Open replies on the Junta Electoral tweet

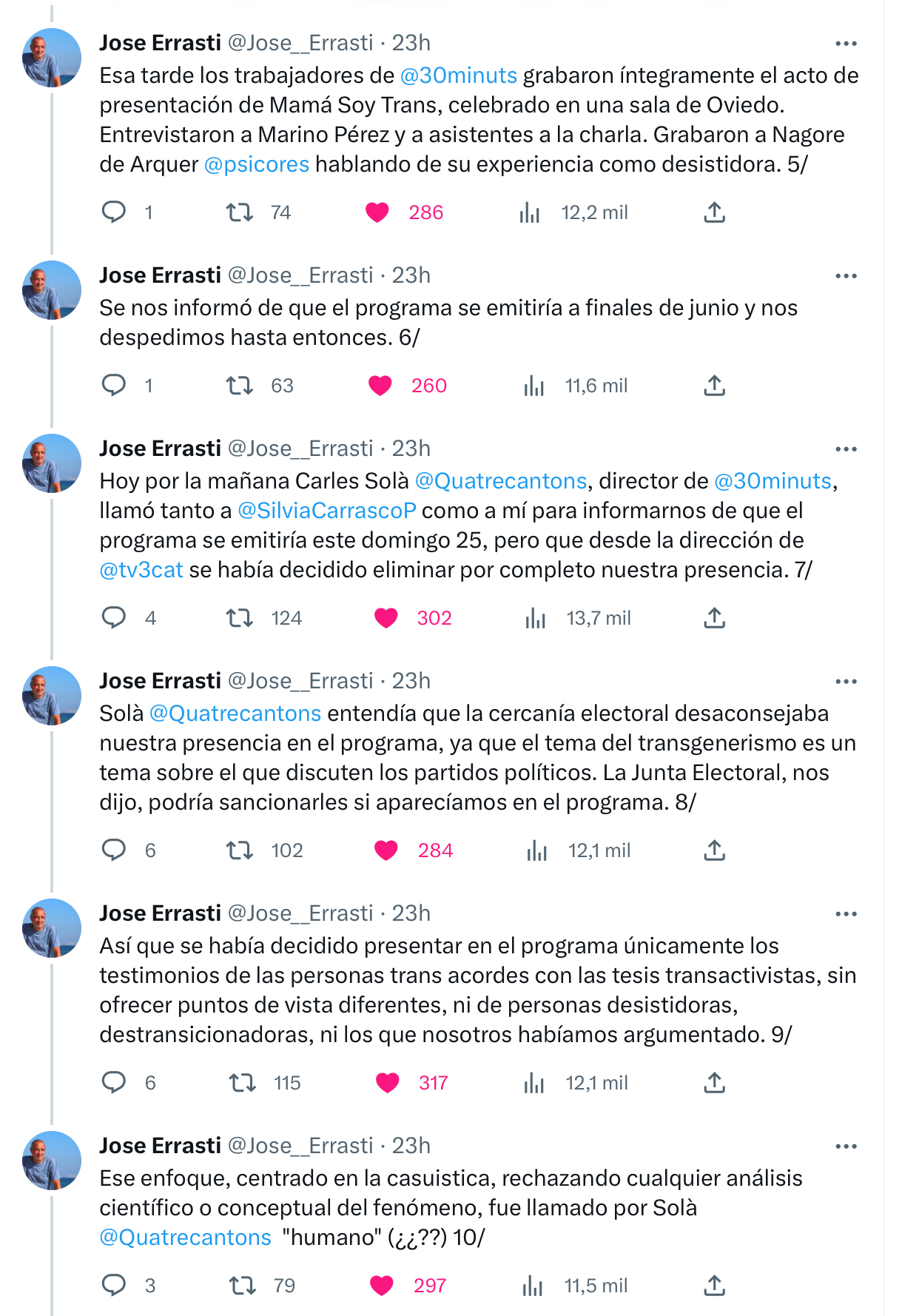click(x=114, y=850)
